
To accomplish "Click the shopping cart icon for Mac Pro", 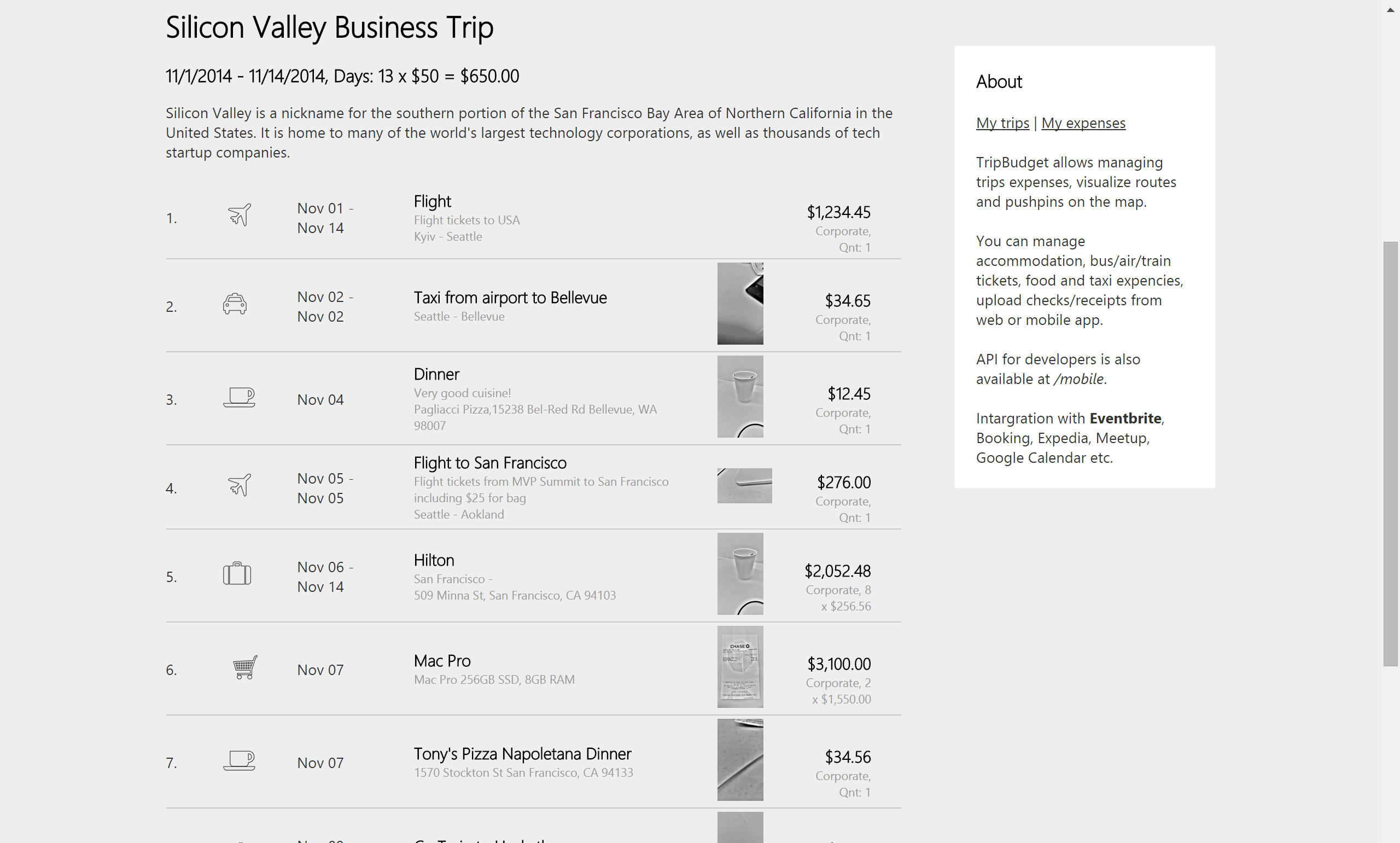I will 244,667.
